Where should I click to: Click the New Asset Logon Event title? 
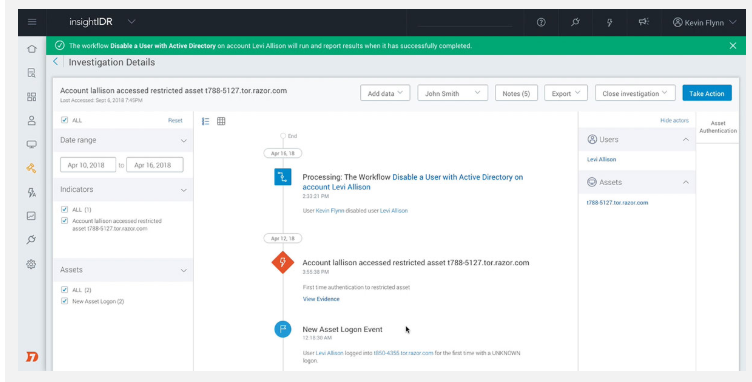tap(342, 329)
